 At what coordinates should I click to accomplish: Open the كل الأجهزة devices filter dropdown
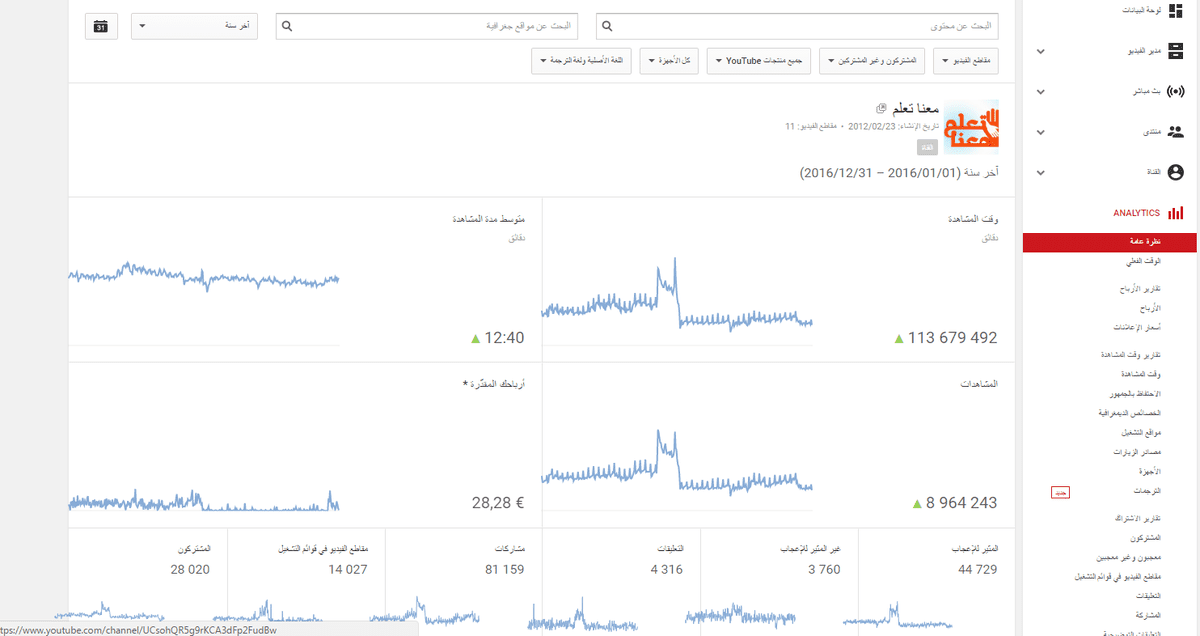[669, 61]
